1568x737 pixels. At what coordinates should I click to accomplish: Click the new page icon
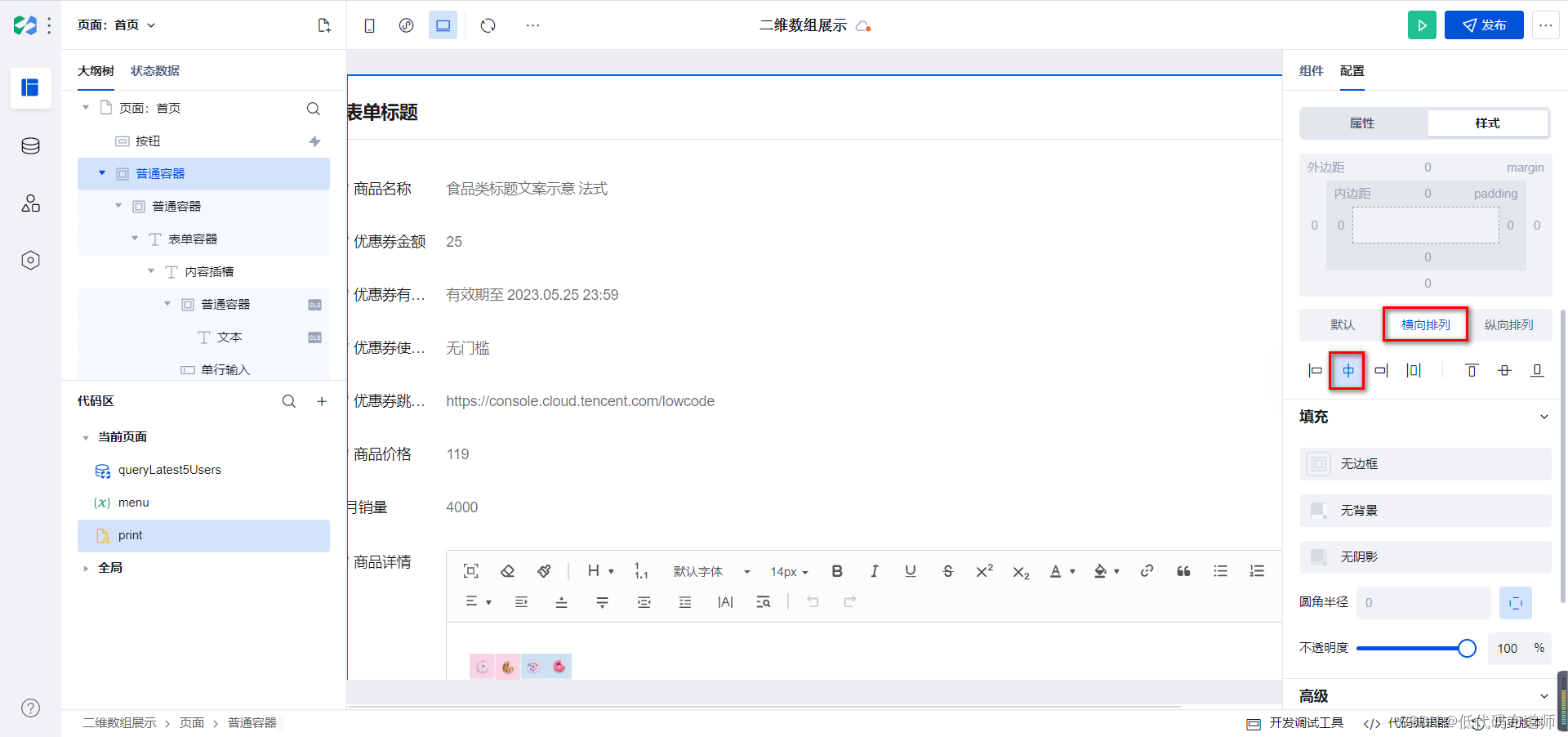(x=324, y=25)
